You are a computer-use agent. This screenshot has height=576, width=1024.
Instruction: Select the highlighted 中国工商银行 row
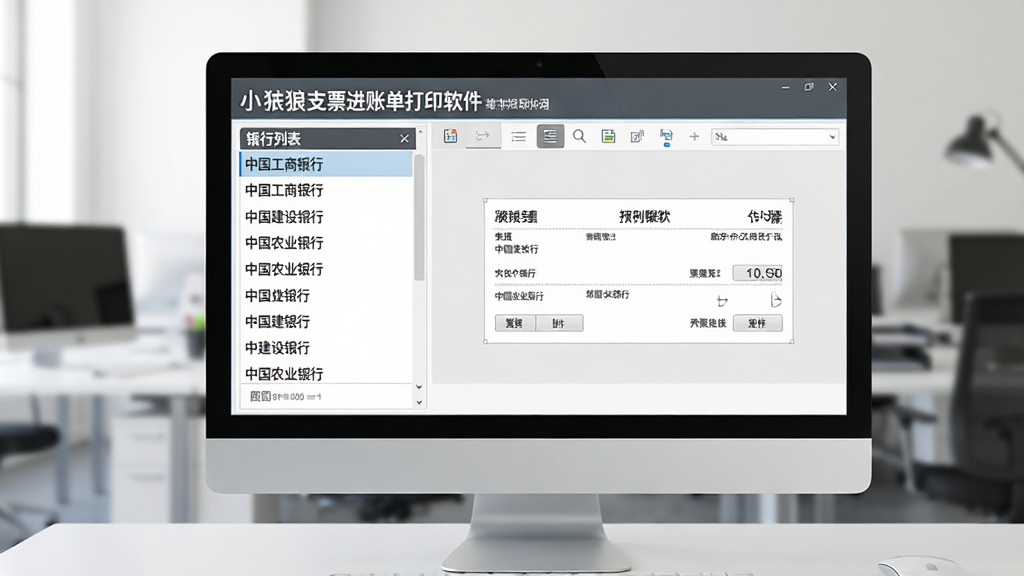click(326, 164)
